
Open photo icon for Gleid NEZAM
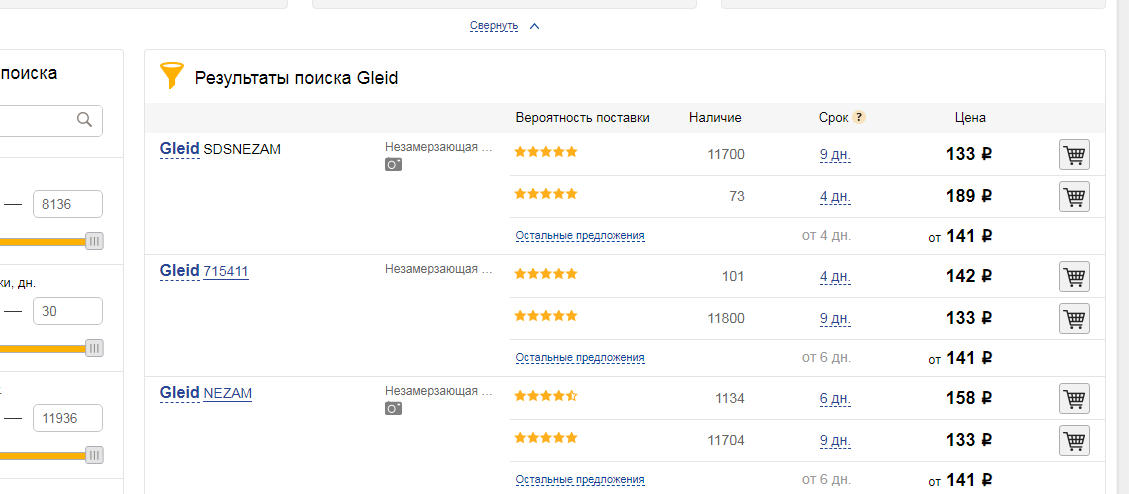tap(393, 408)
